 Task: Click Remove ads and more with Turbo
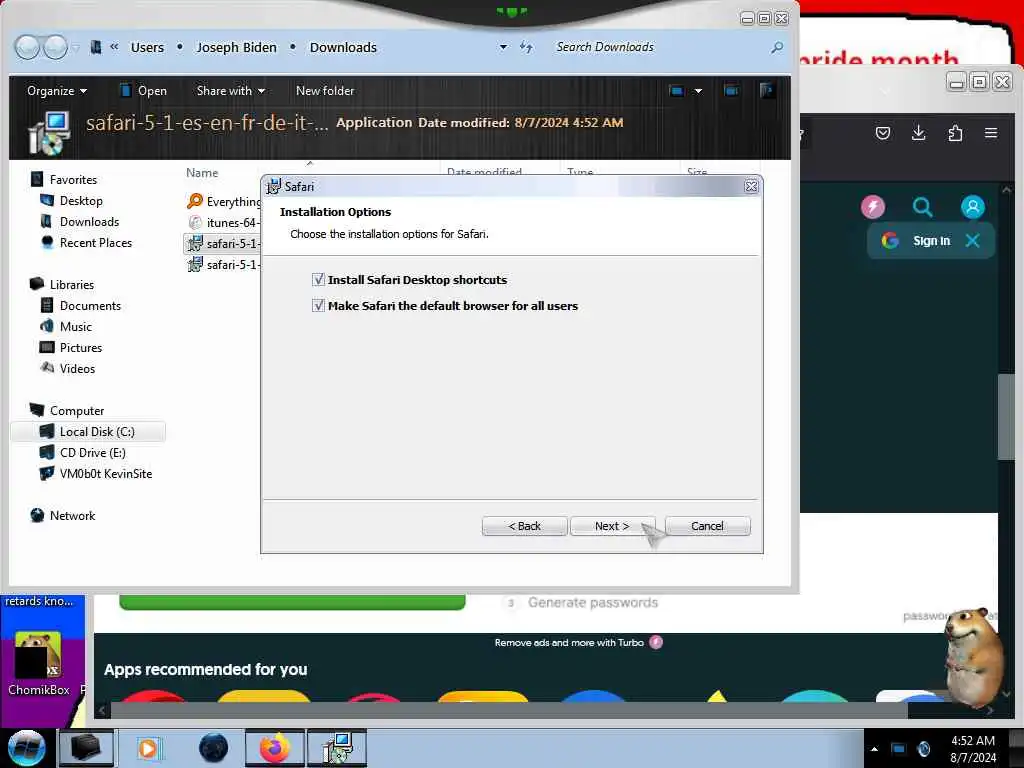[578, 643]
